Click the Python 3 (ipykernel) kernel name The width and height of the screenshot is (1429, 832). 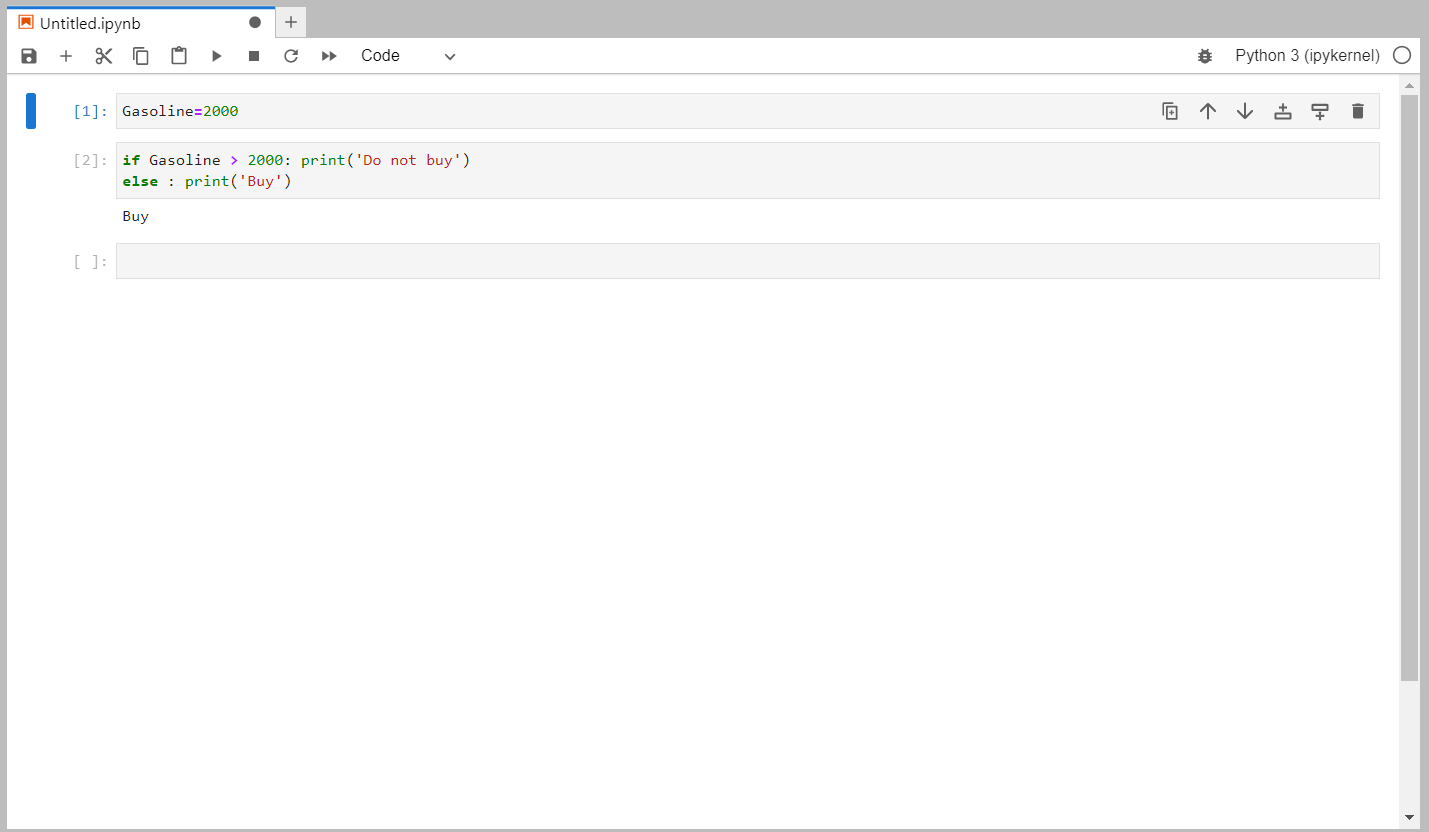pos(1307,56)
